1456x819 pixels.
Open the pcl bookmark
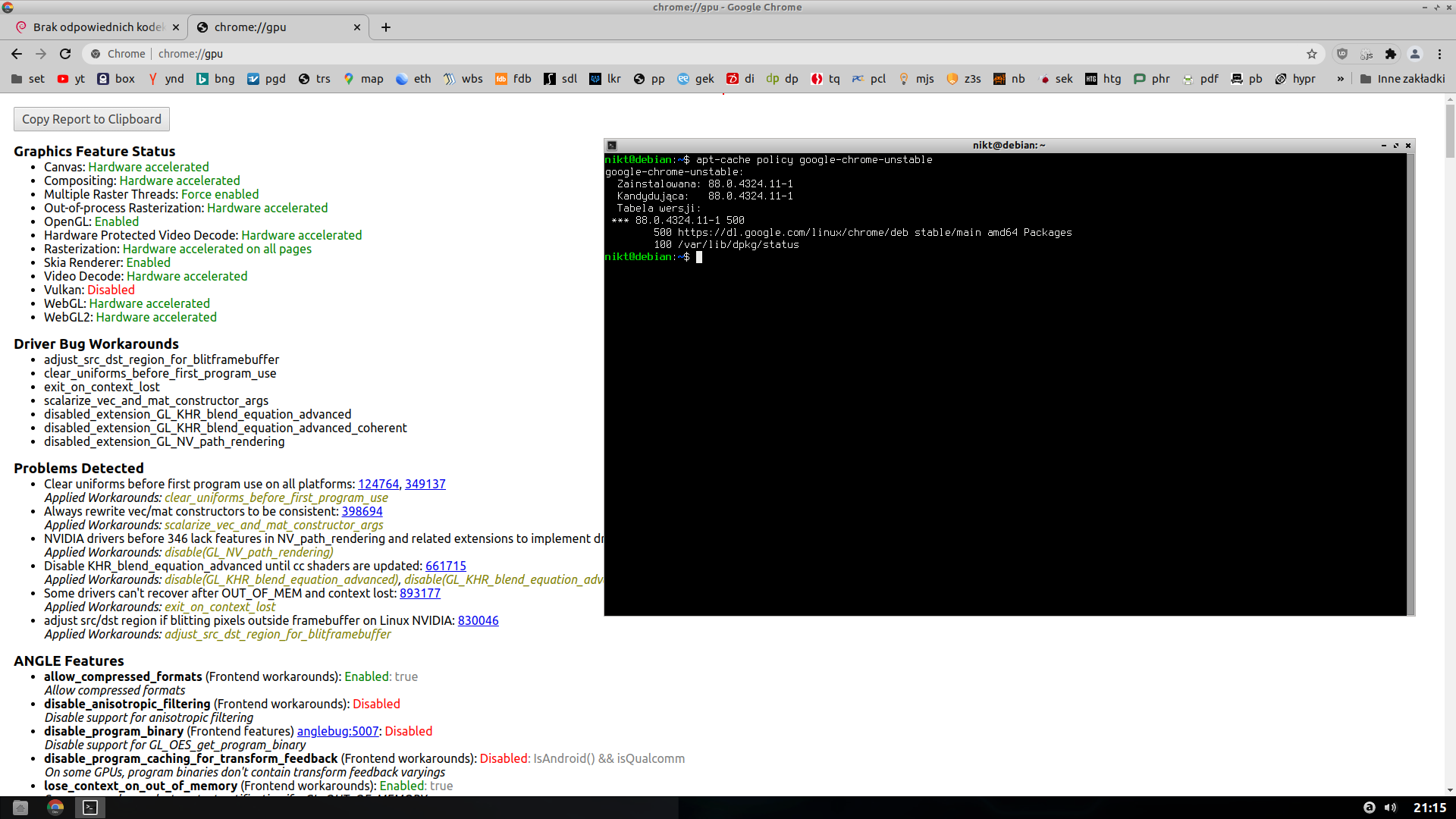869,79
